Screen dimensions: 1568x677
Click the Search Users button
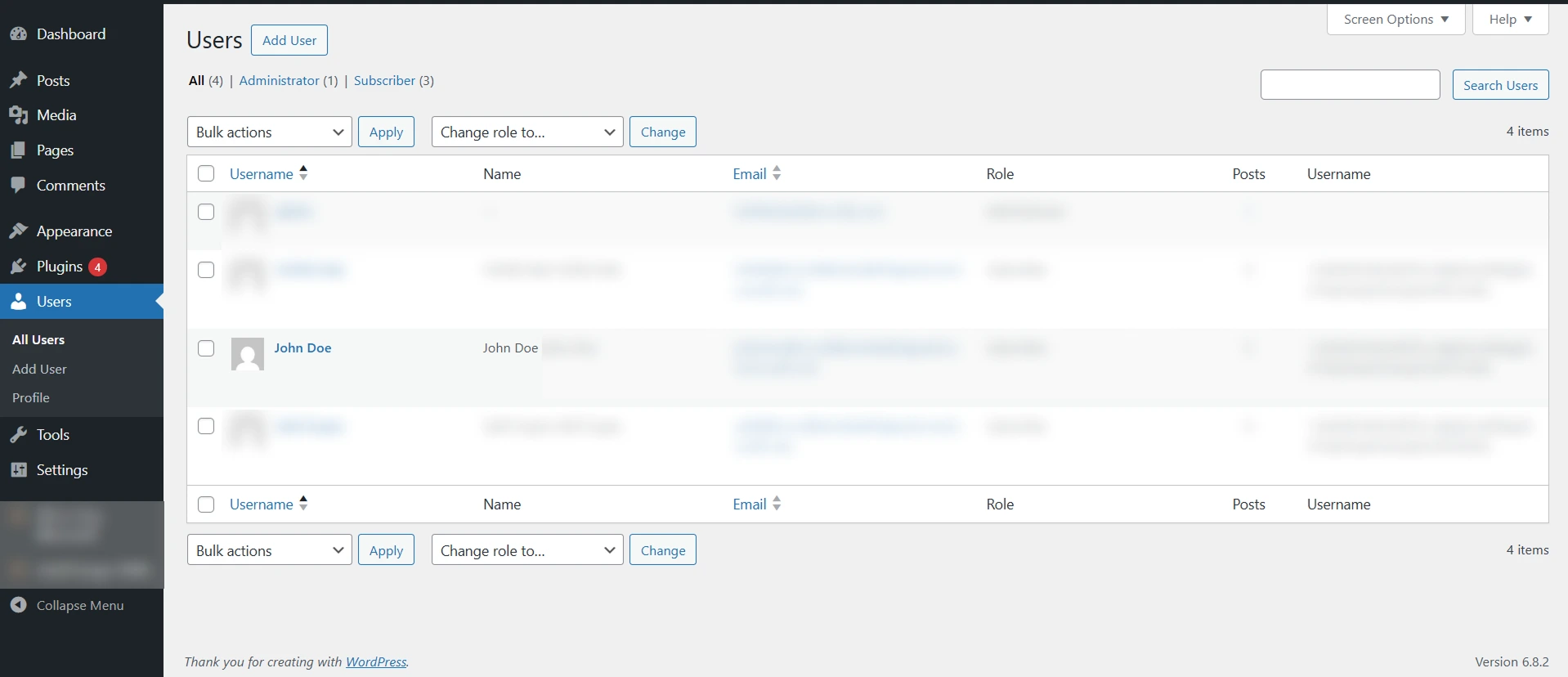(1500, 85)
